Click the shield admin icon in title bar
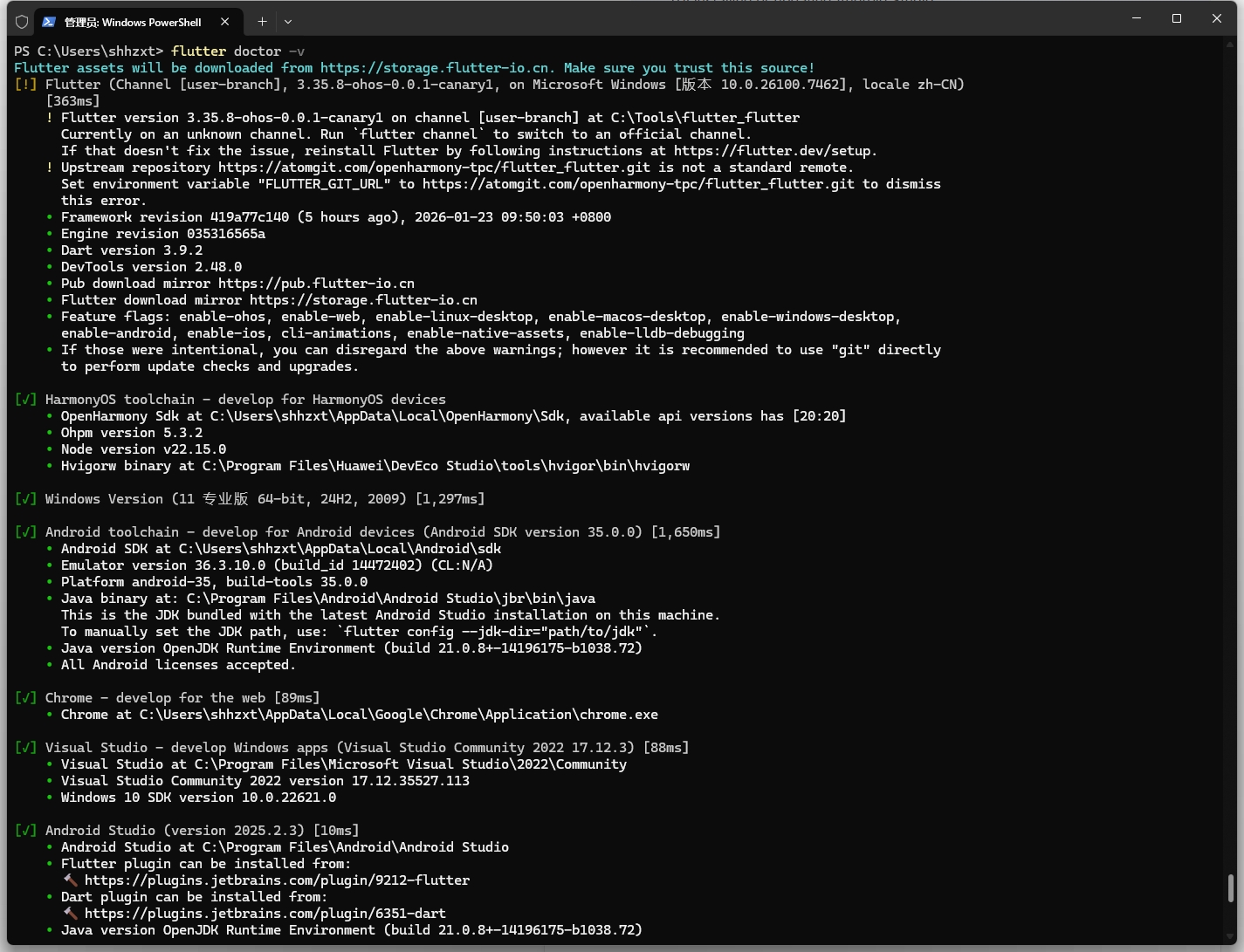This screenshot has width=1244, height=952. 22,22
